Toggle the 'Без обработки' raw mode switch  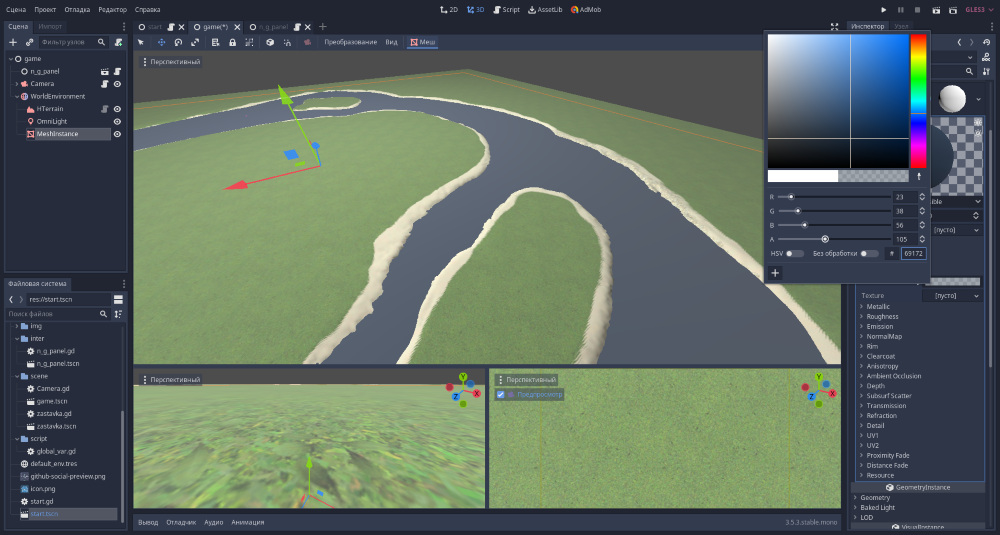tap(870, 254)
